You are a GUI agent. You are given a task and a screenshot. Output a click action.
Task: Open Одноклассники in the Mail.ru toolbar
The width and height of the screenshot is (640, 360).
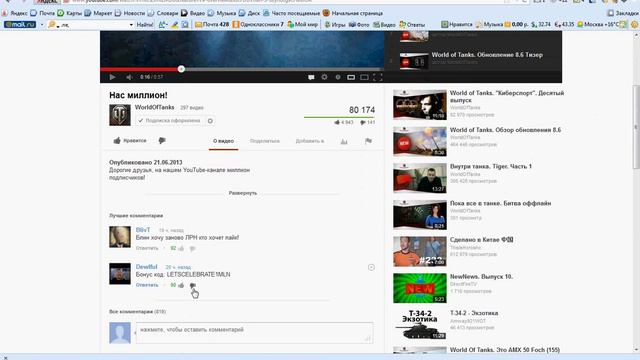click(258, 24)
